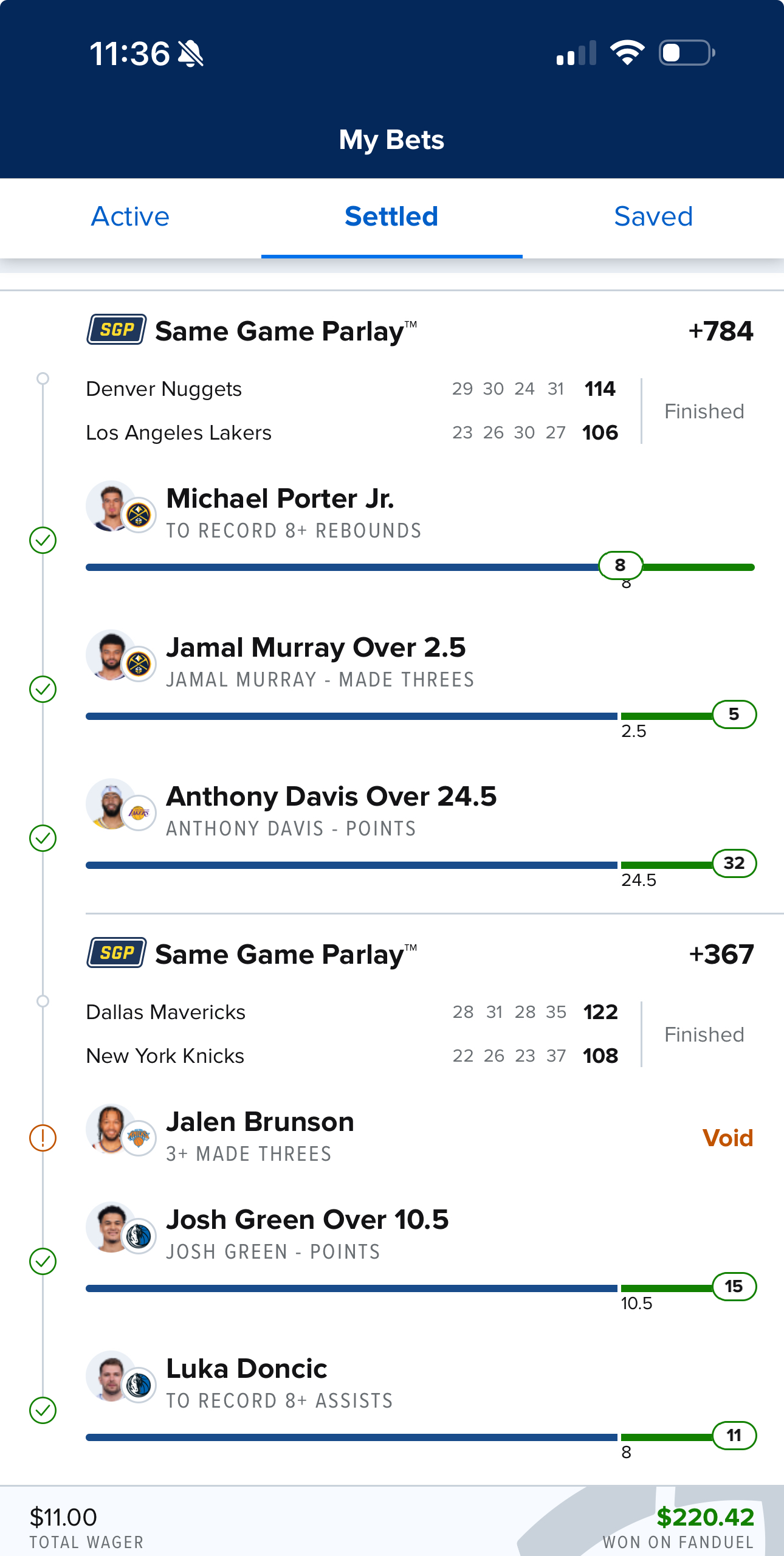This screenshot has width=784, height=1556.
Task: Tap green checkmark beside Luka Doncic leg
Action: click(43, 1411)
